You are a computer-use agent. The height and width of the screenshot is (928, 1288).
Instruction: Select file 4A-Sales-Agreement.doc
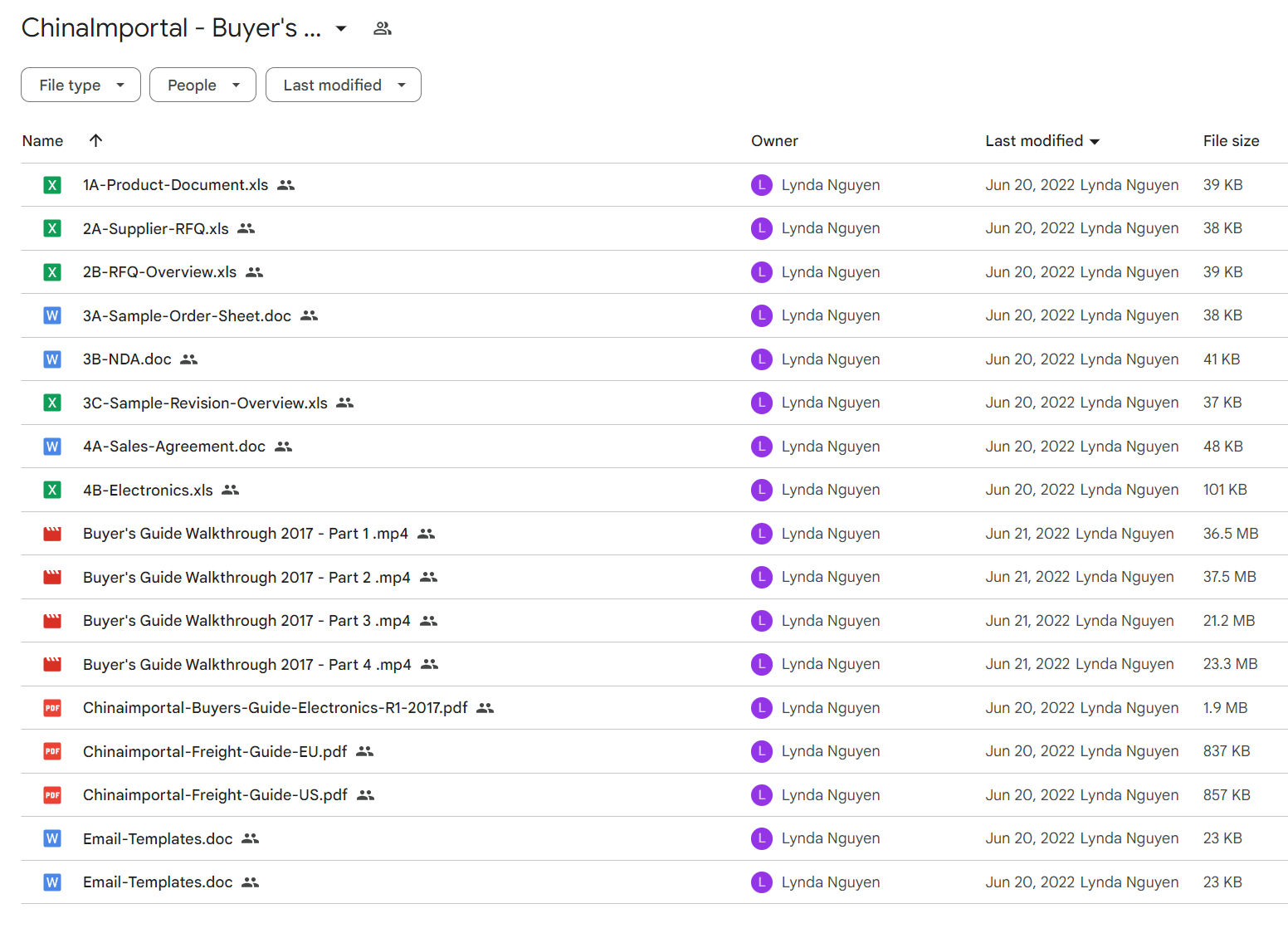point(174,447)
